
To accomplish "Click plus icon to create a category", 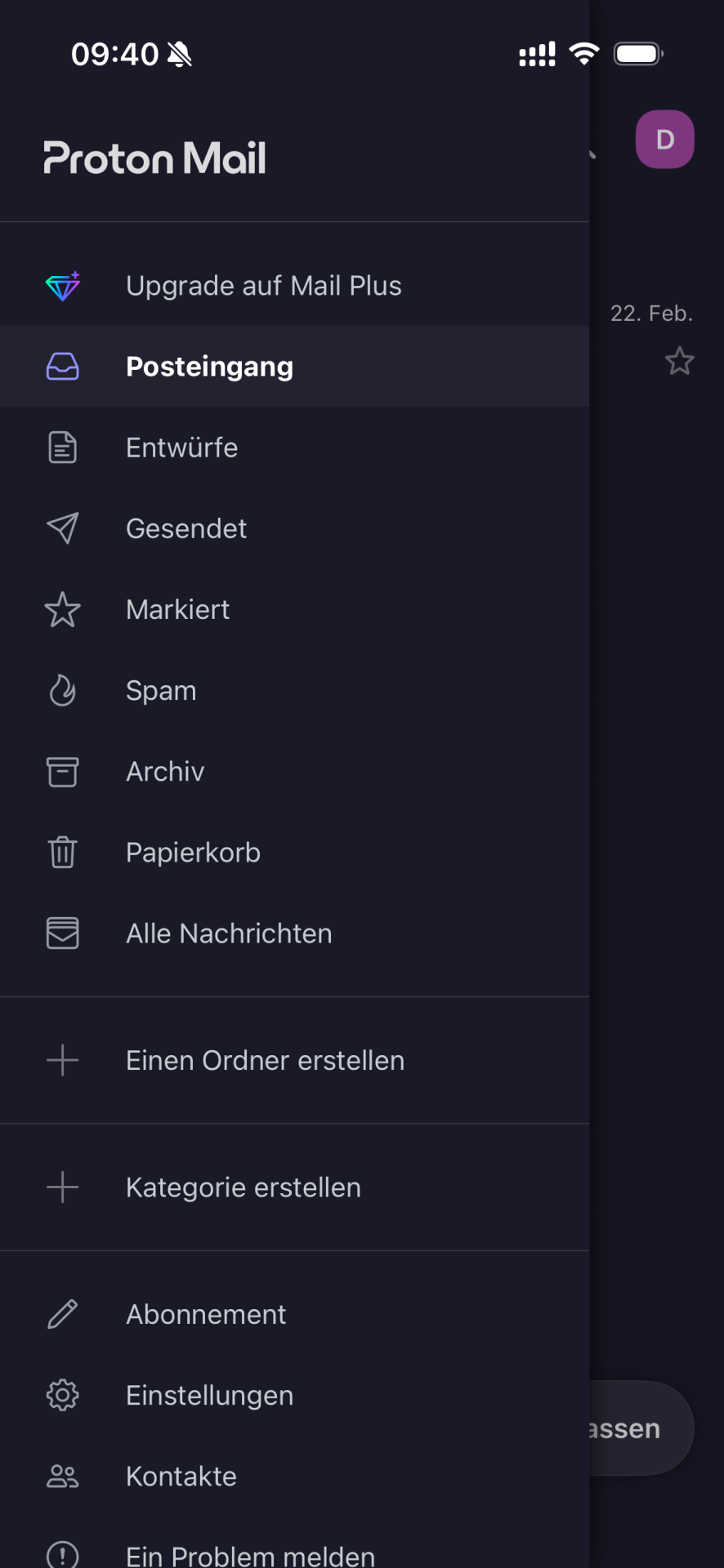I will tap(63, 1187).
